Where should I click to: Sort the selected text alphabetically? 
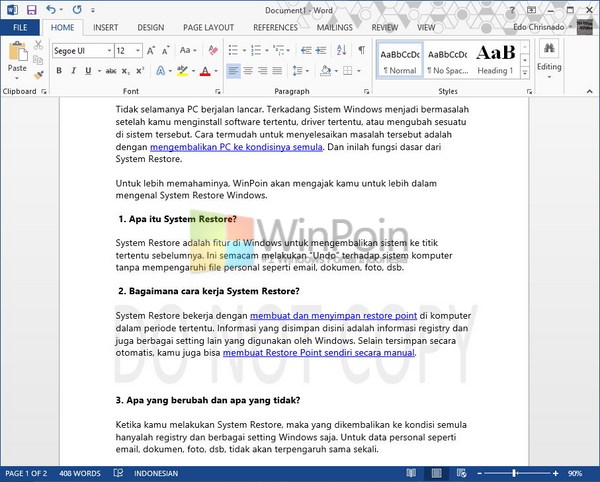341,50
